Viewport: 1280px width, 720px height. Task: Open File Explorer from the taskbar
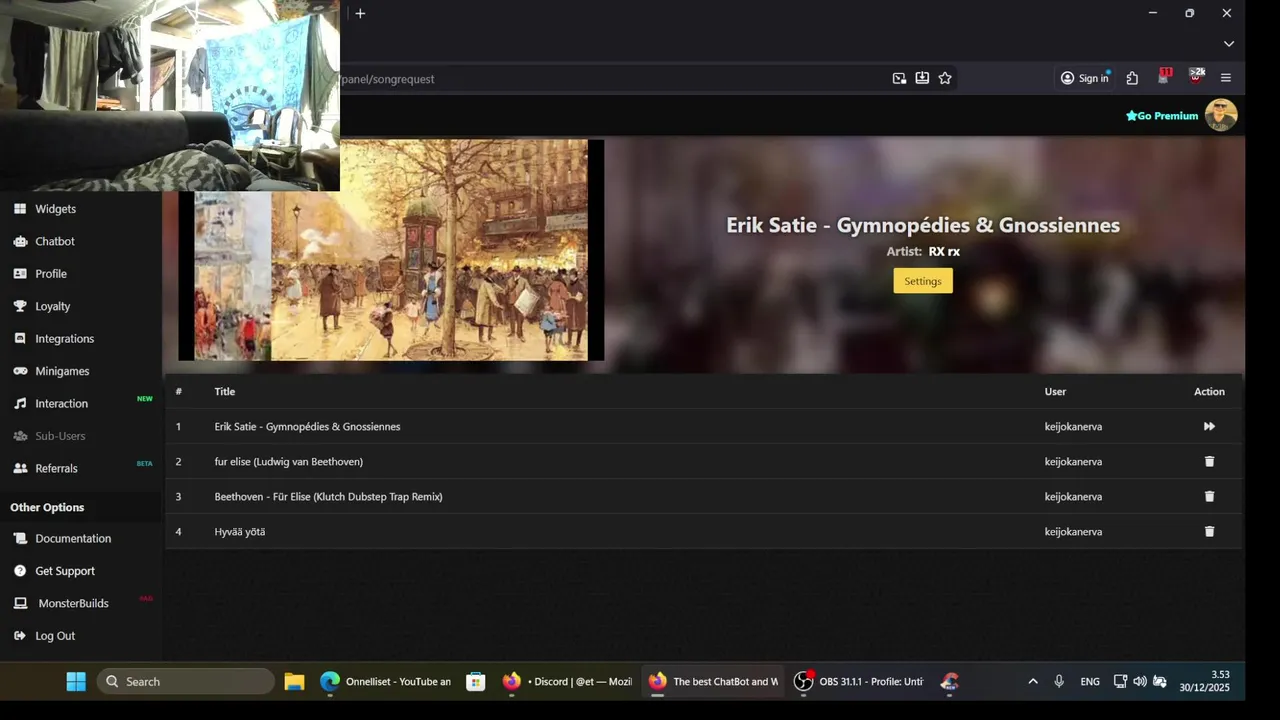pyautogui.click(x=294, y=681)
